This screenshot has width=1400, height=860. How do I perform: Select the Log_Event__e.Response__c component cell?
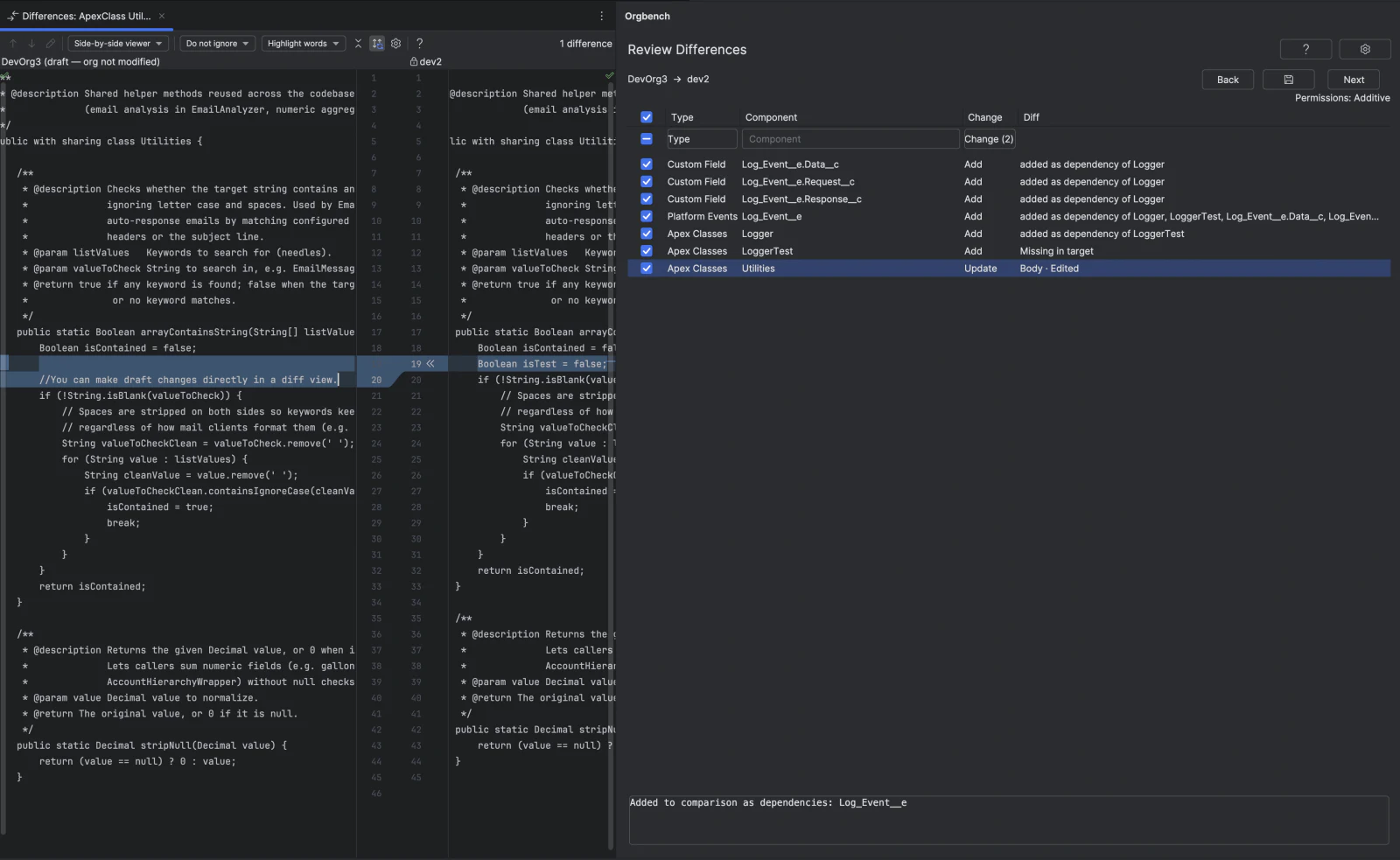coord(801,199)
